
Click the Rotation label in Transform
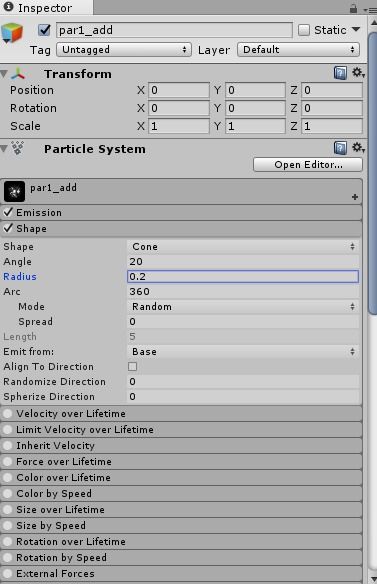pos(34,108)
